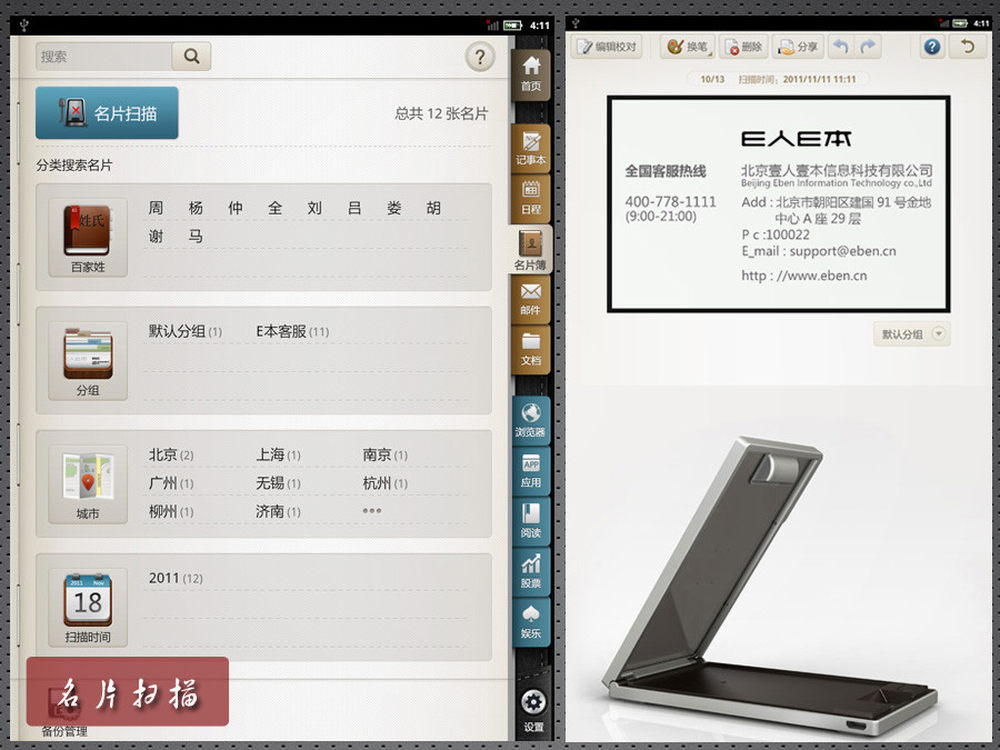Open the 邮件 mail sidebar icon
This screenshot has width=1000, height=750.
tap(531, 299)
